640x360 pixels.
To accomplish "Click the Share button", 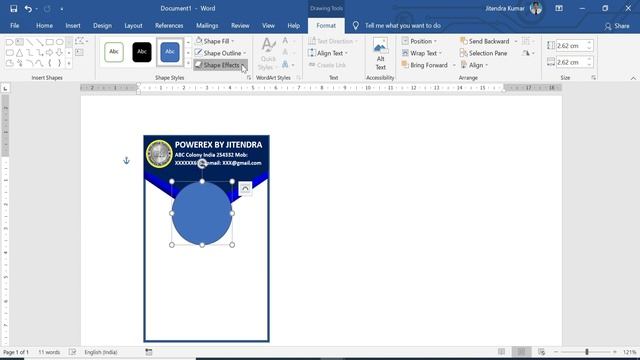I will coord(617,26).
